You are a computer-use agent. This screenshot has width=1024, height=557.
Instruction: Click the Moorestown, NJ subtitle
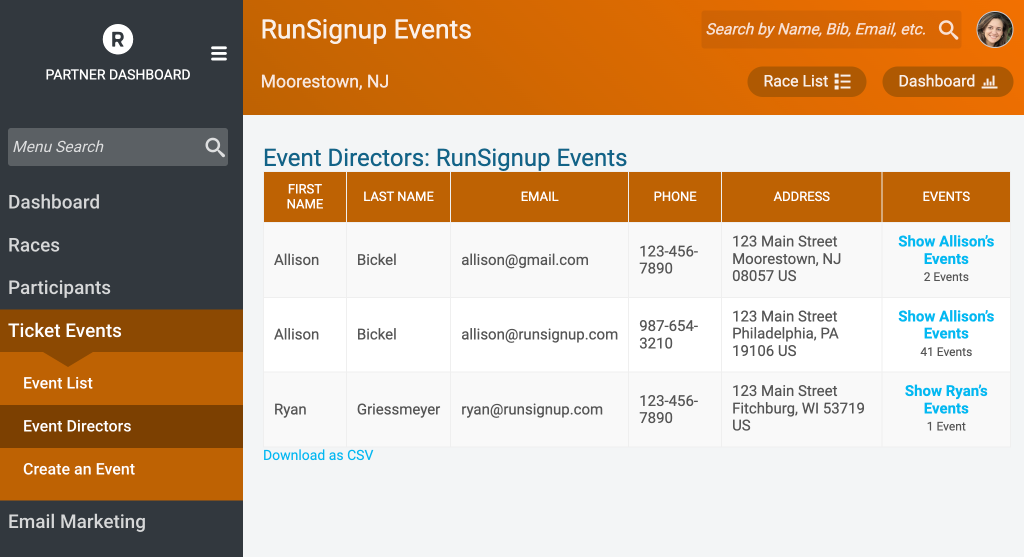[325, 82]
